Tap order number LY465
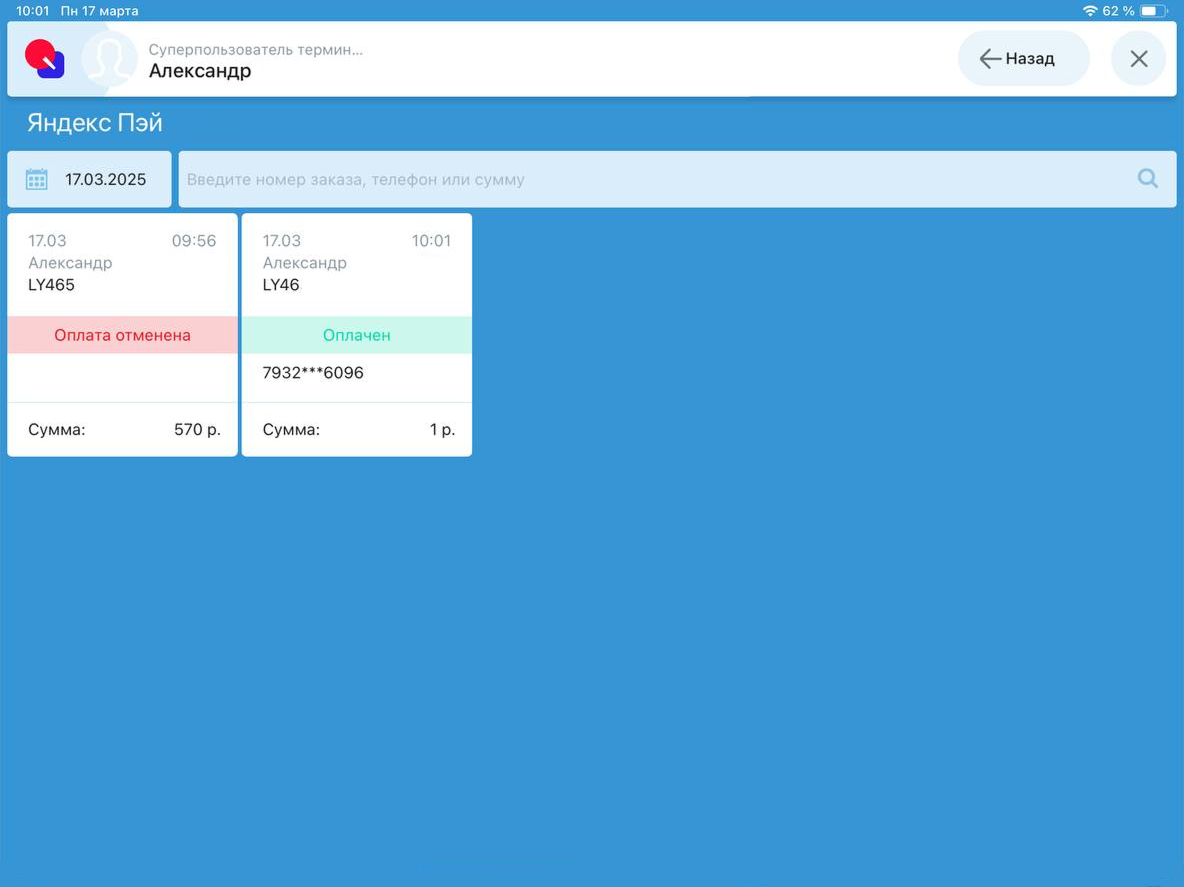This screenshot has height=887, width=1184. click(x=51, y=285)
